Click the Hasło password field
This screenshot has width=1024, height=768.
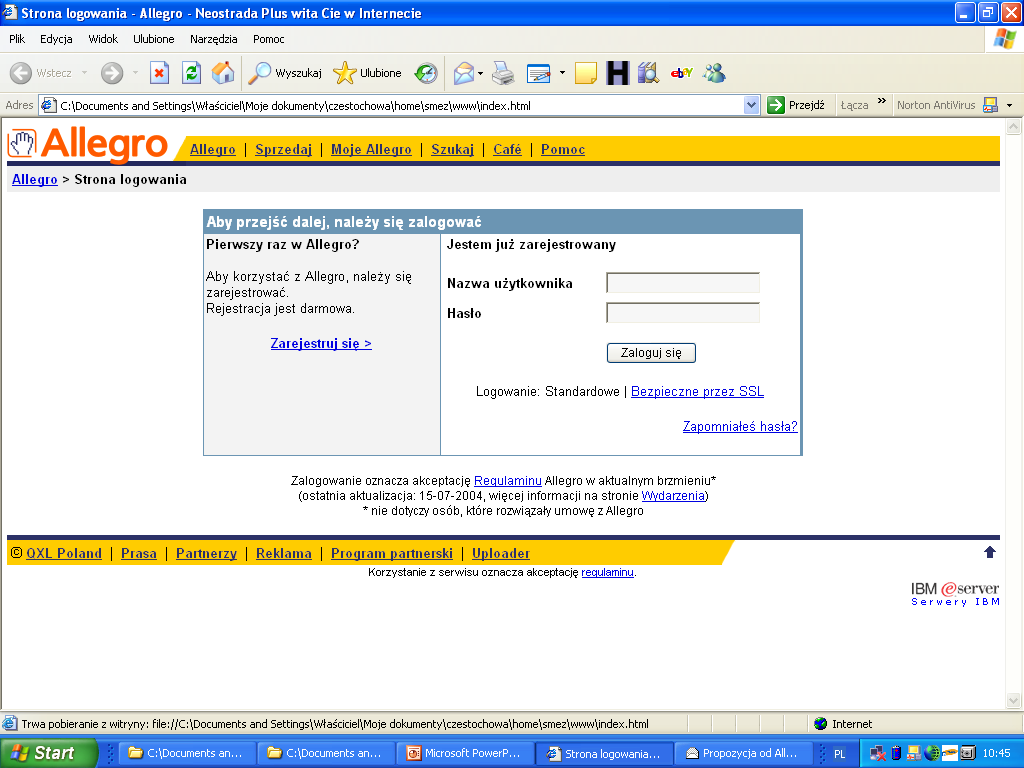pos(682,313)
